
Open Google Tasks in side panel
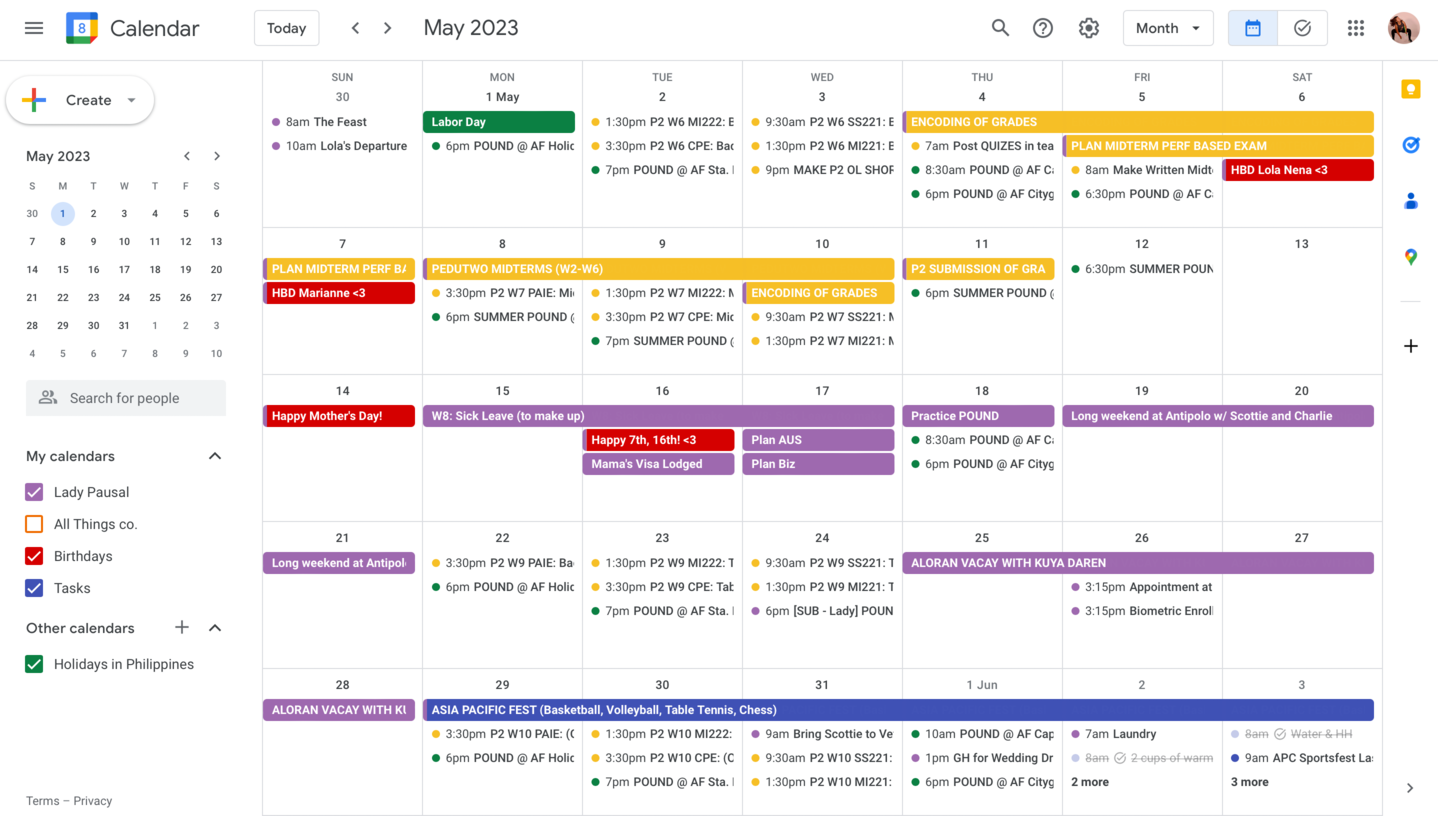(x=1411, y=145)
